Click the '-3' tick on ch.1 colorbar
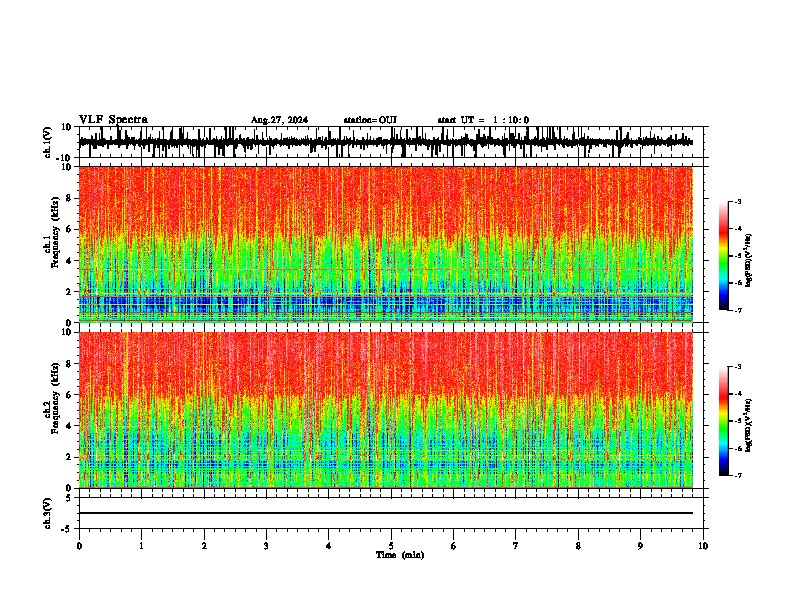The height and width of the screenshot is (612, 792). click(737, 201)
